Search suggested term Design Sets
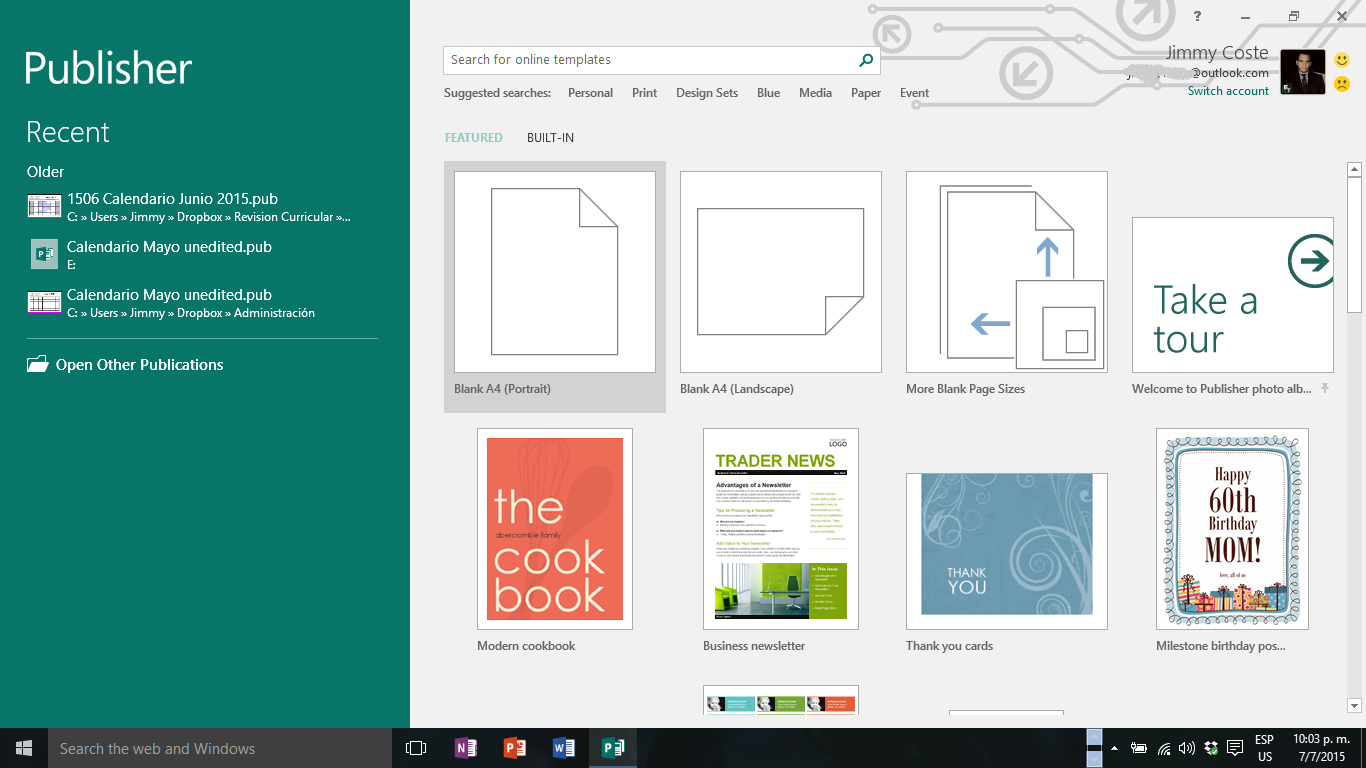The image size is (1366, 768). pyautogui.click(x=707, y=93)
